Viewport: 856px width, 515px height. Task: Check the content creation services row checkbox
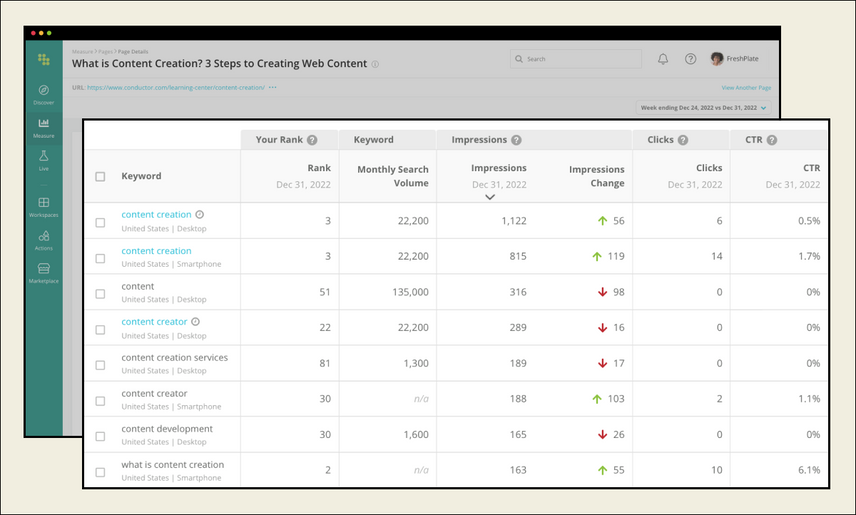click(x=100, y=365)
